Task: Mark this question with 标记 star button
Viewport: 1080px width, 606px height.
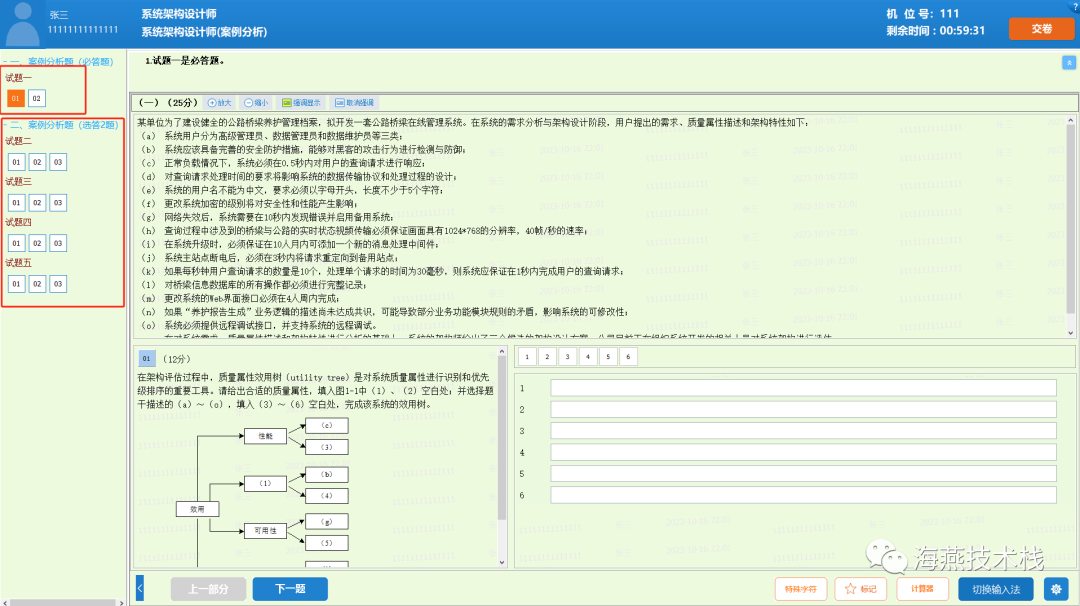Action: [x=860, y=589]
